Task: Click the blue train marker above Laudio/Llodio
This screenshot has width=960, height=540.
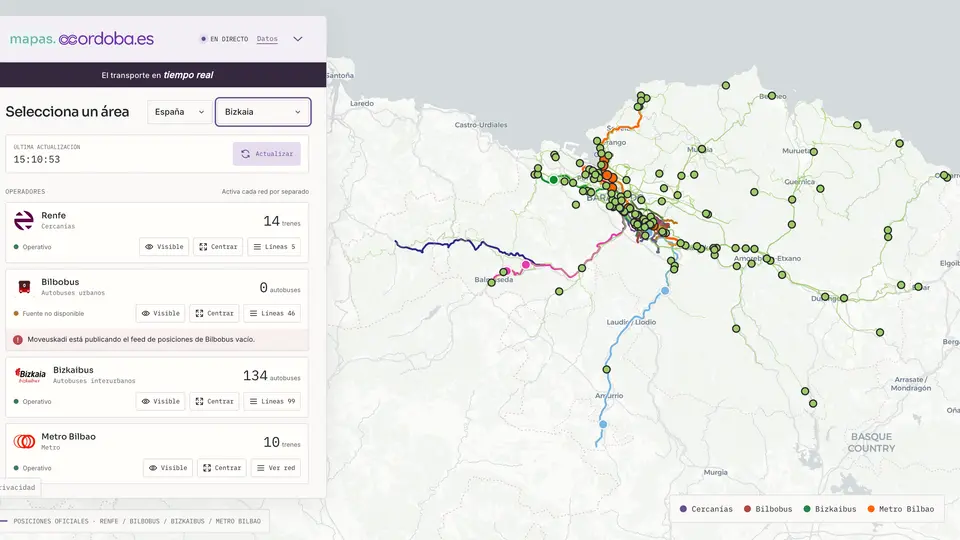Action: 665,291
